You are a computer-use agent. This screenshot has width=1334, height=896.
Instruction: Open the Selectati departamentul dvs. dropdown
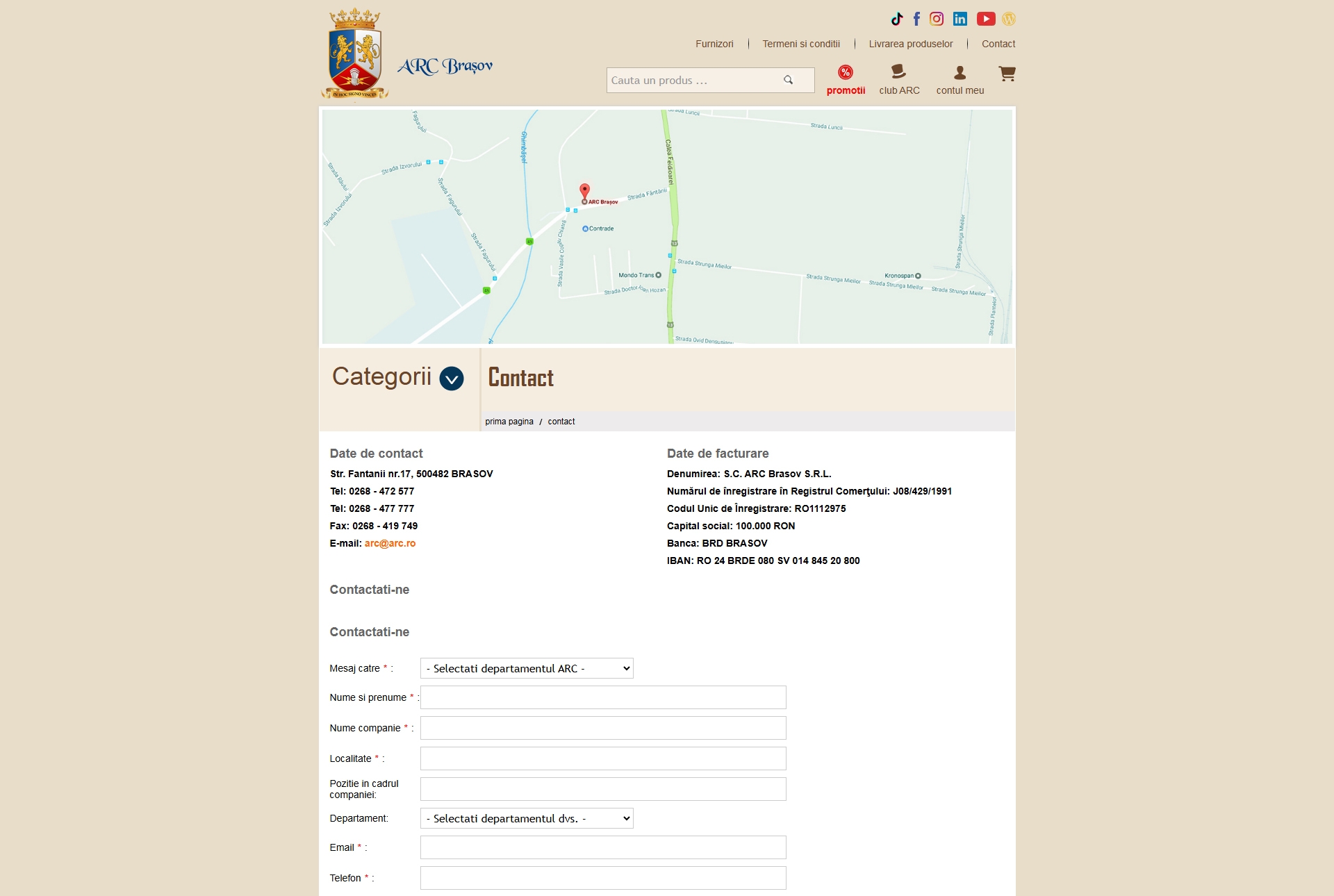pyautogui.click(x=527, y=818)
